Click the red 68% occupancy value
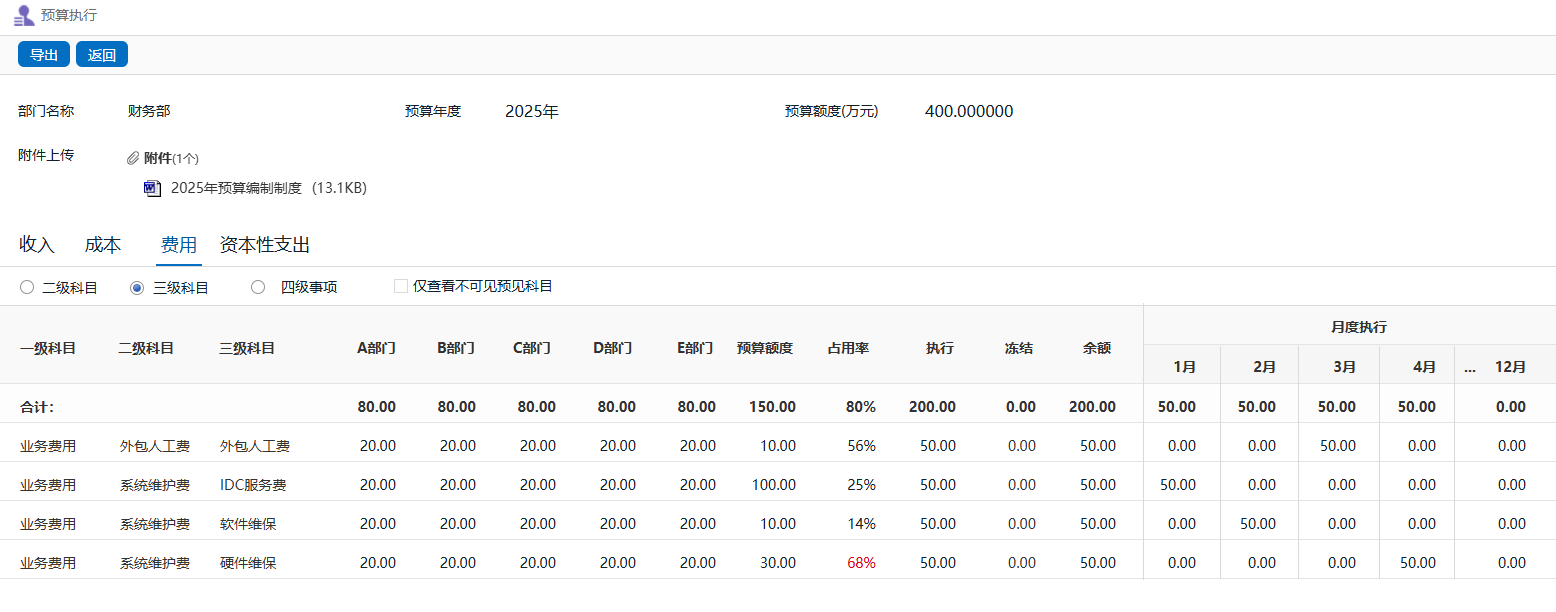Viewport: 1556px width, 612px height. click(861, 563)
